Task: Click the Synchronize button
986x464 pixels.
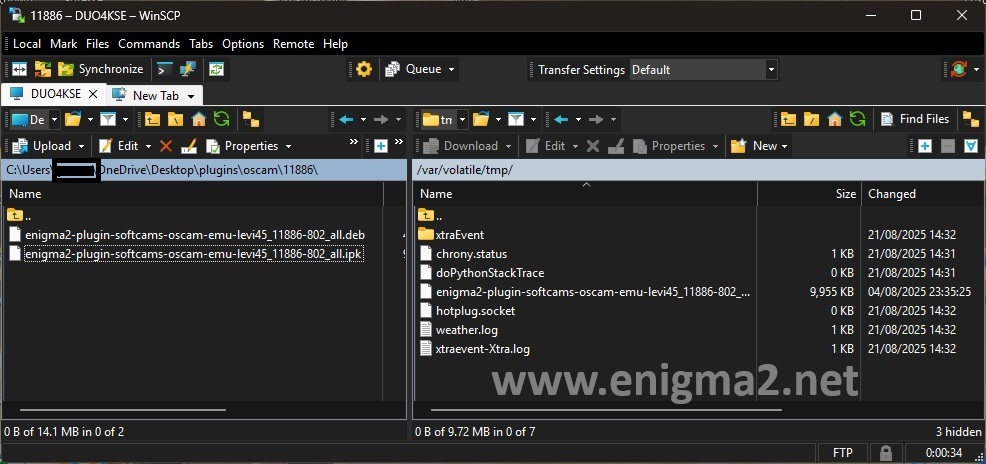Action: tap(101, 69)
